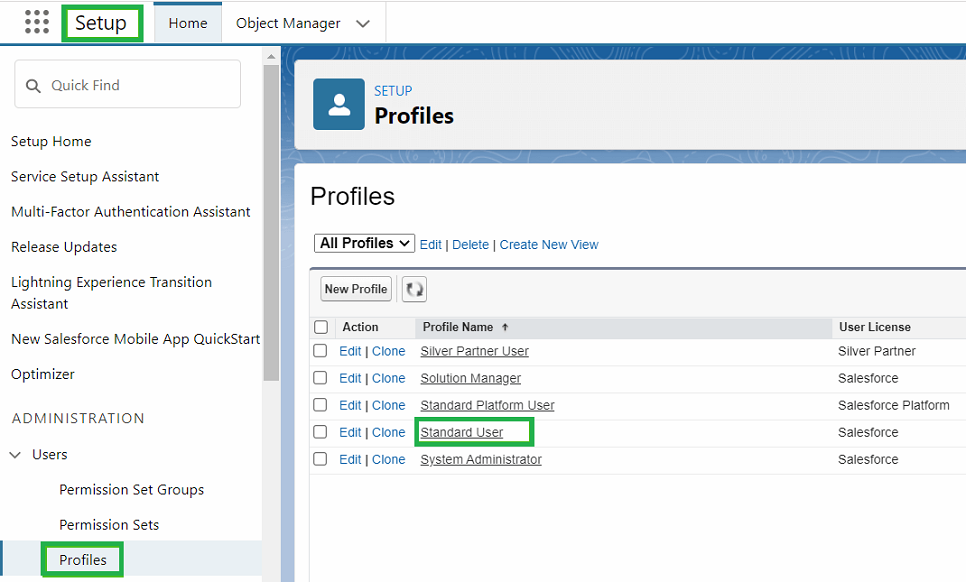
Task: Refresh the profile list
Action: [414, 288]
